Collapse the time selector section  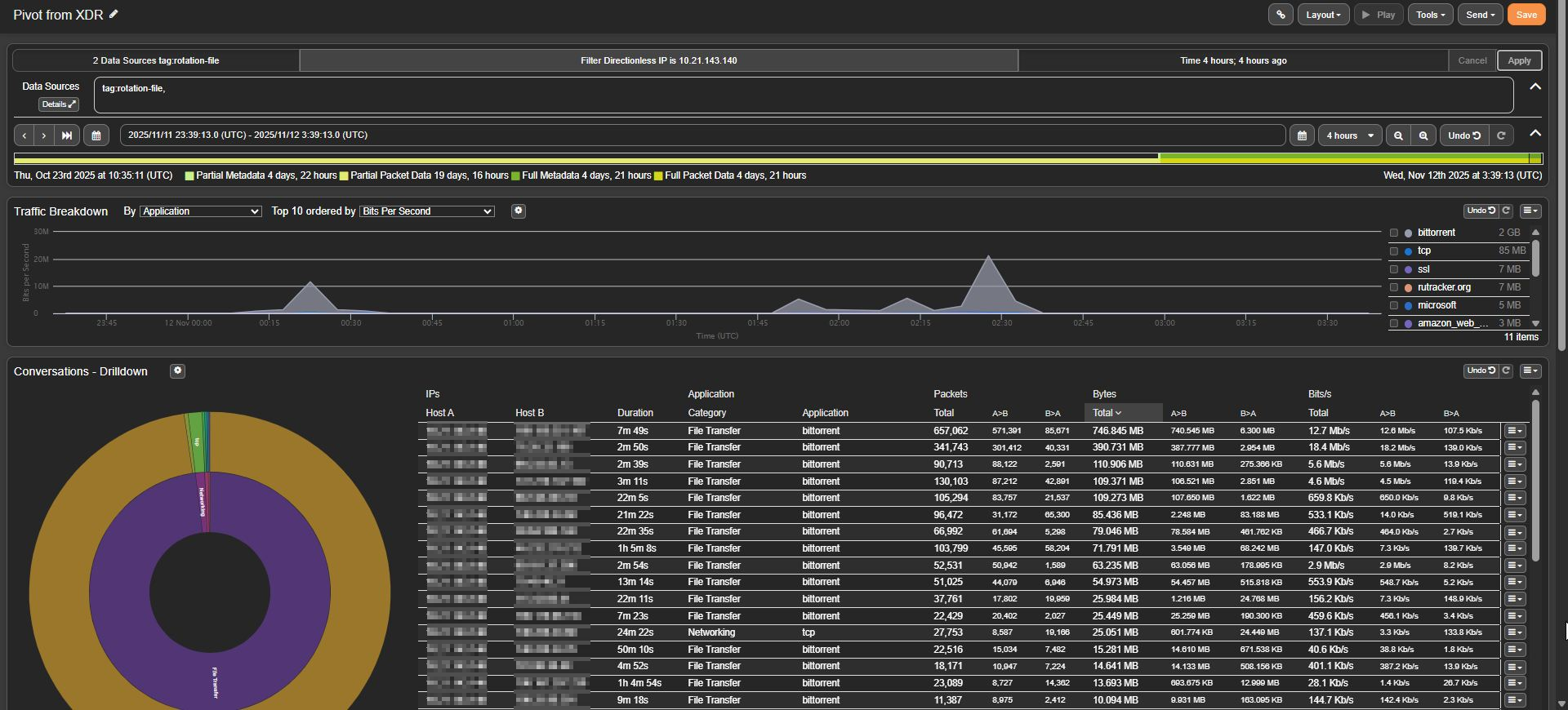[x=1535, y=134]
